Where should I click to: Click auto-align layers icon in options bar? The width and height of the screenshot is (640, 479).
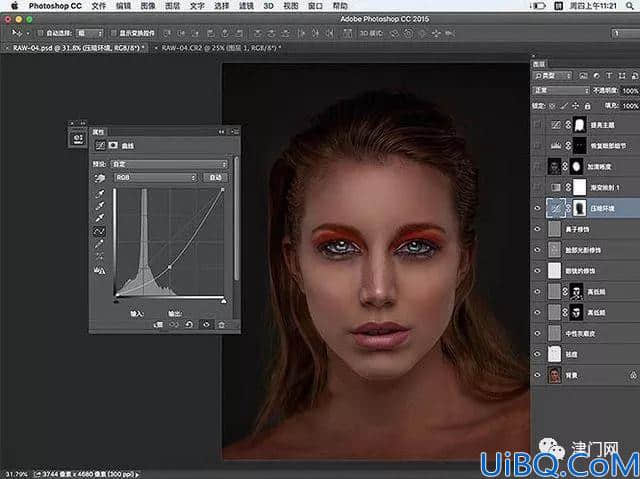tap(347, 33)
